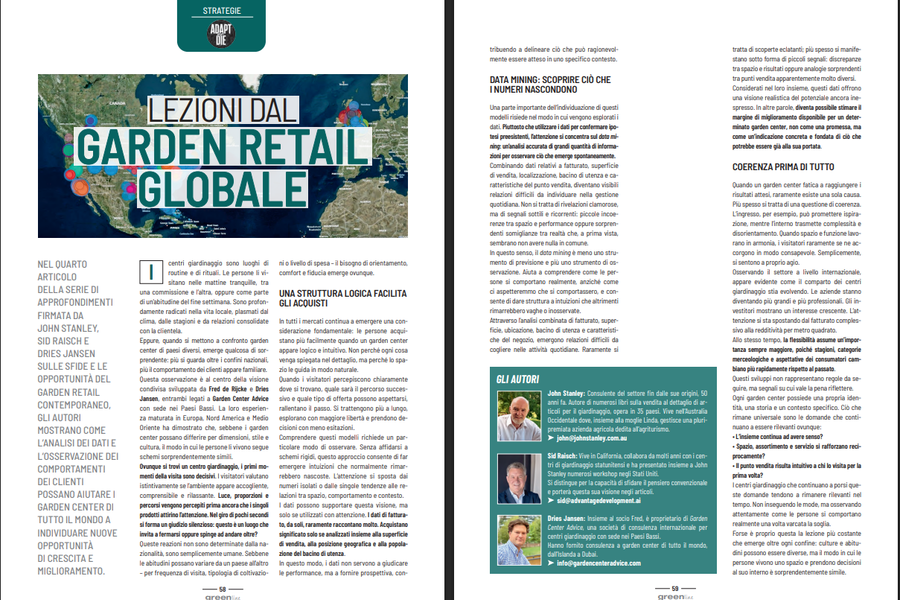Screen dimensions: 900x600
Task: Open info@gardencenteradvice.com email link
Action: 599,563
